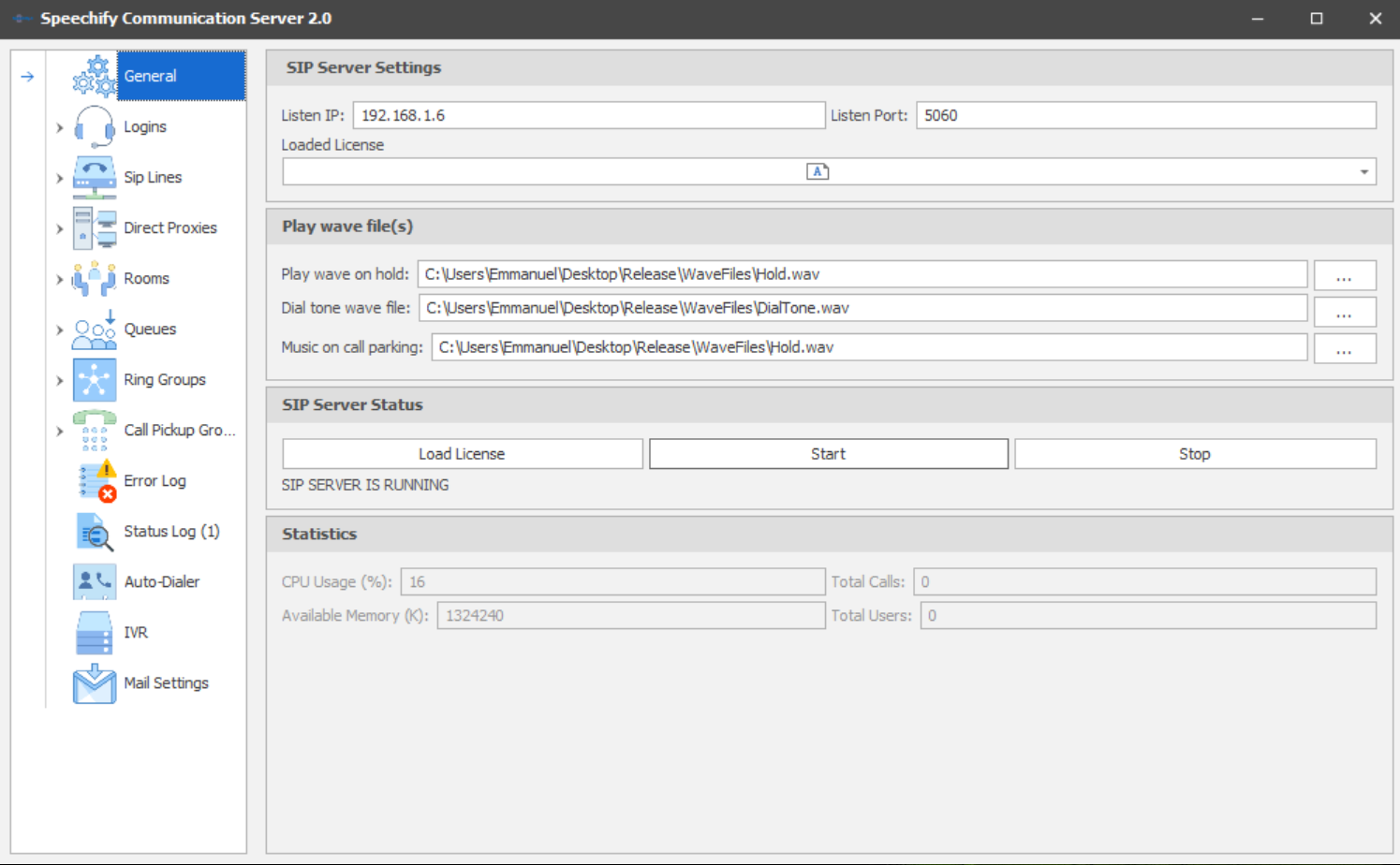Maximize the Speechify window

coord(1317,19)
